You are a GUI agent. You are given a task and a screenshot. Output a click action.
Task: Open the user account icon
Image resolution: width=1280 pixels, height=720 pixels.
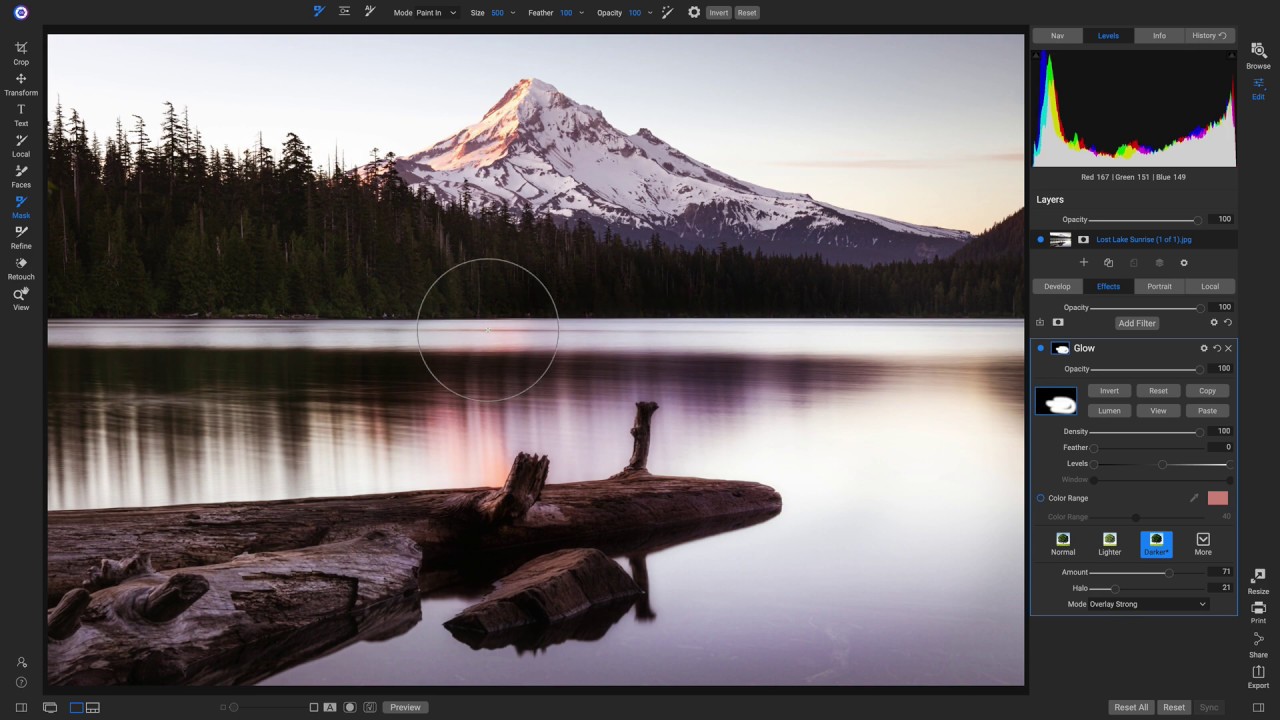pos(21,662)
